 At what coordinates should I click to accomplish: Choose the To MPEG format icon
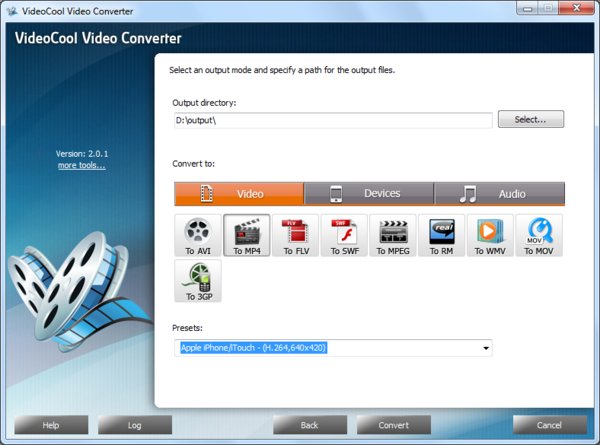(393, 235)
